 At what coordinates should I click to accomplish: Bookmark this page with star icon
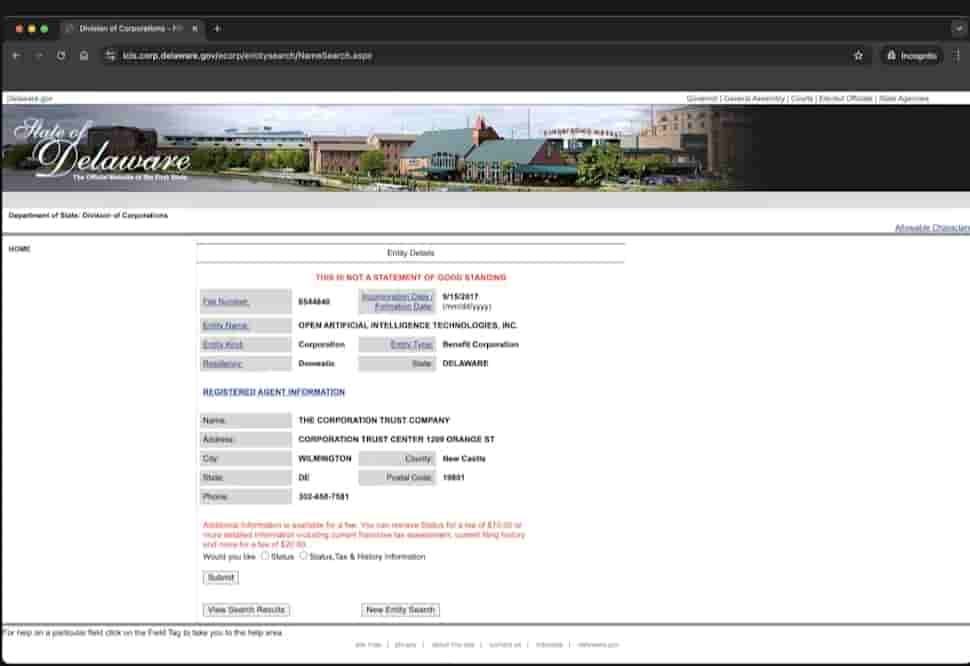click(x=858, y=56)
